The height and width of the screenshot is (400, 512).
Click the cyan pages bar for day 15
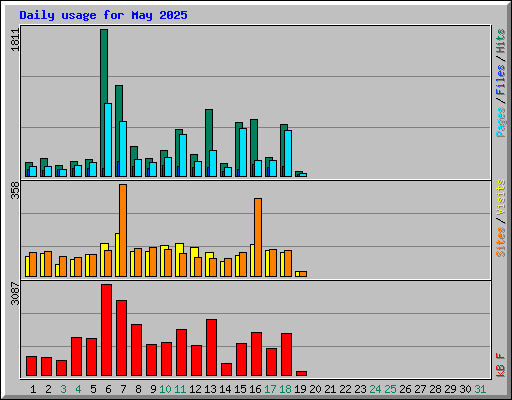[x=243, y=152]
